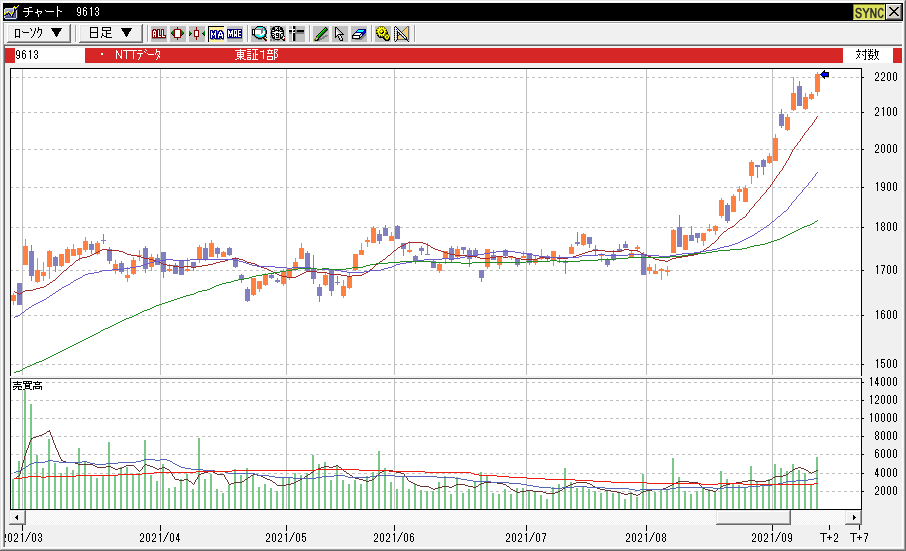Toggle the 対数 logarithmic scale
The image size is (906, 551).
pos(867,55)
